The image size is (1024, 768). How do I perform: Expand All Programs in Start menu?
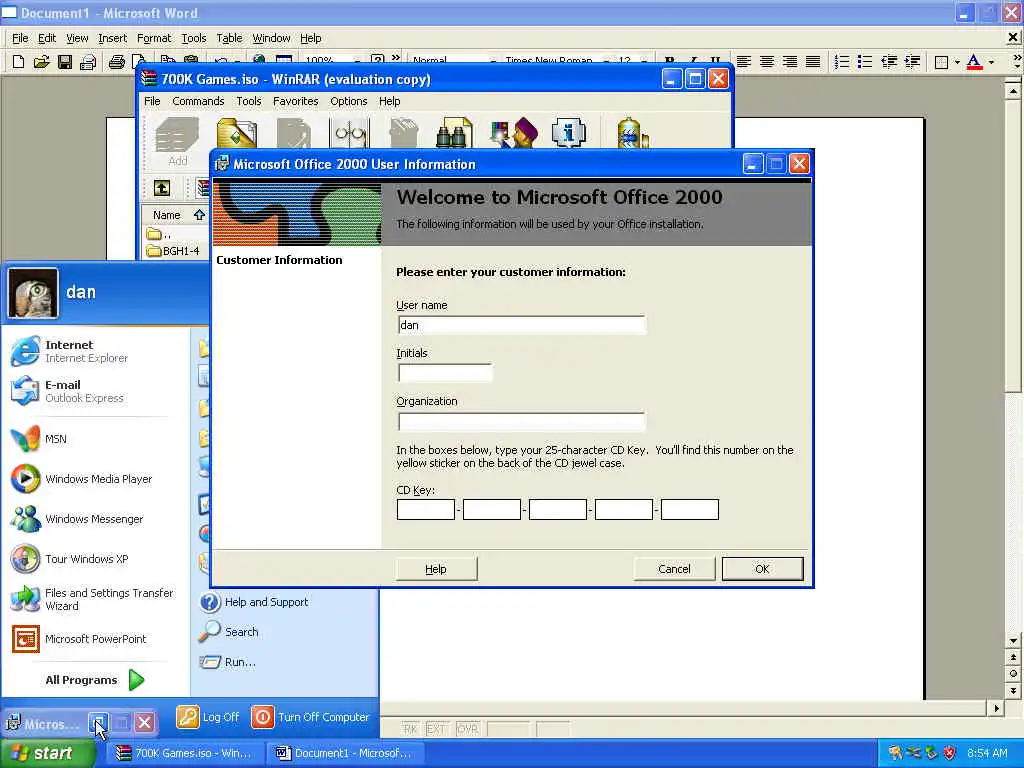coord(95,680)
